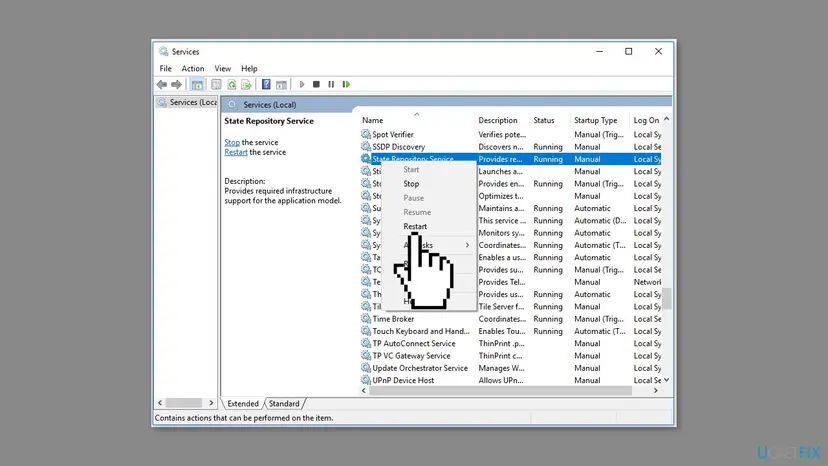The height and width of the screenshot is (466, 828).
Task: Switch to the Extended tab
Action: (x=243, y=404)
